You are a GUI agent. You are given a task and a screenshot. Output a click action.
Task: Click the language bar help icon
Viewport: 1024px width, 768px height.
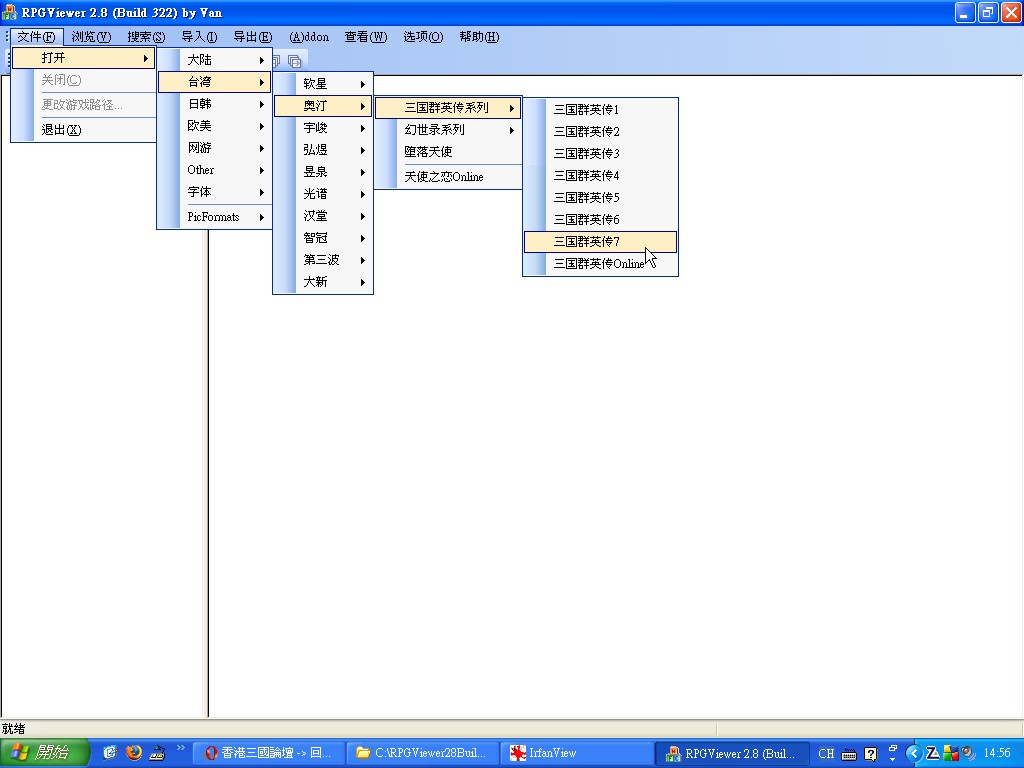coord(871,754)
